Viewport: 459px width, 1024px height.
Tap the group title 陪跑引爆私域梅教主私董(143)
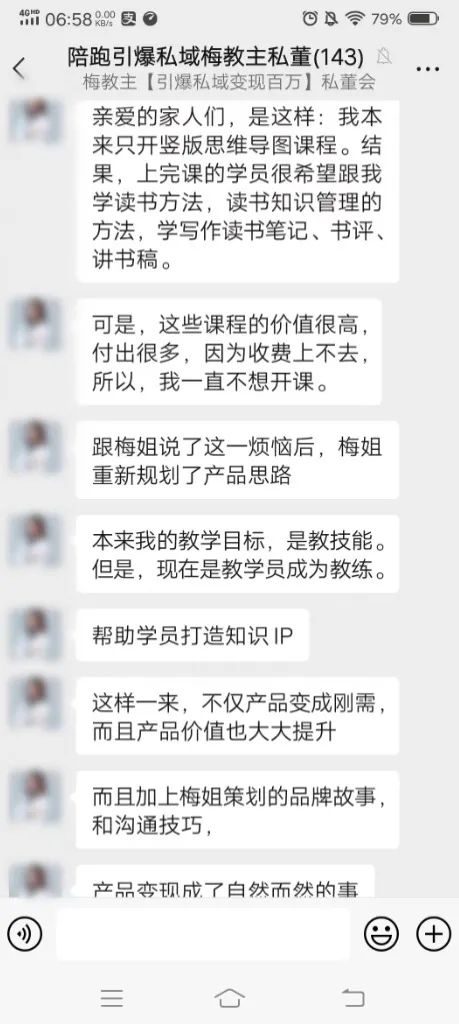coord(215,57)
